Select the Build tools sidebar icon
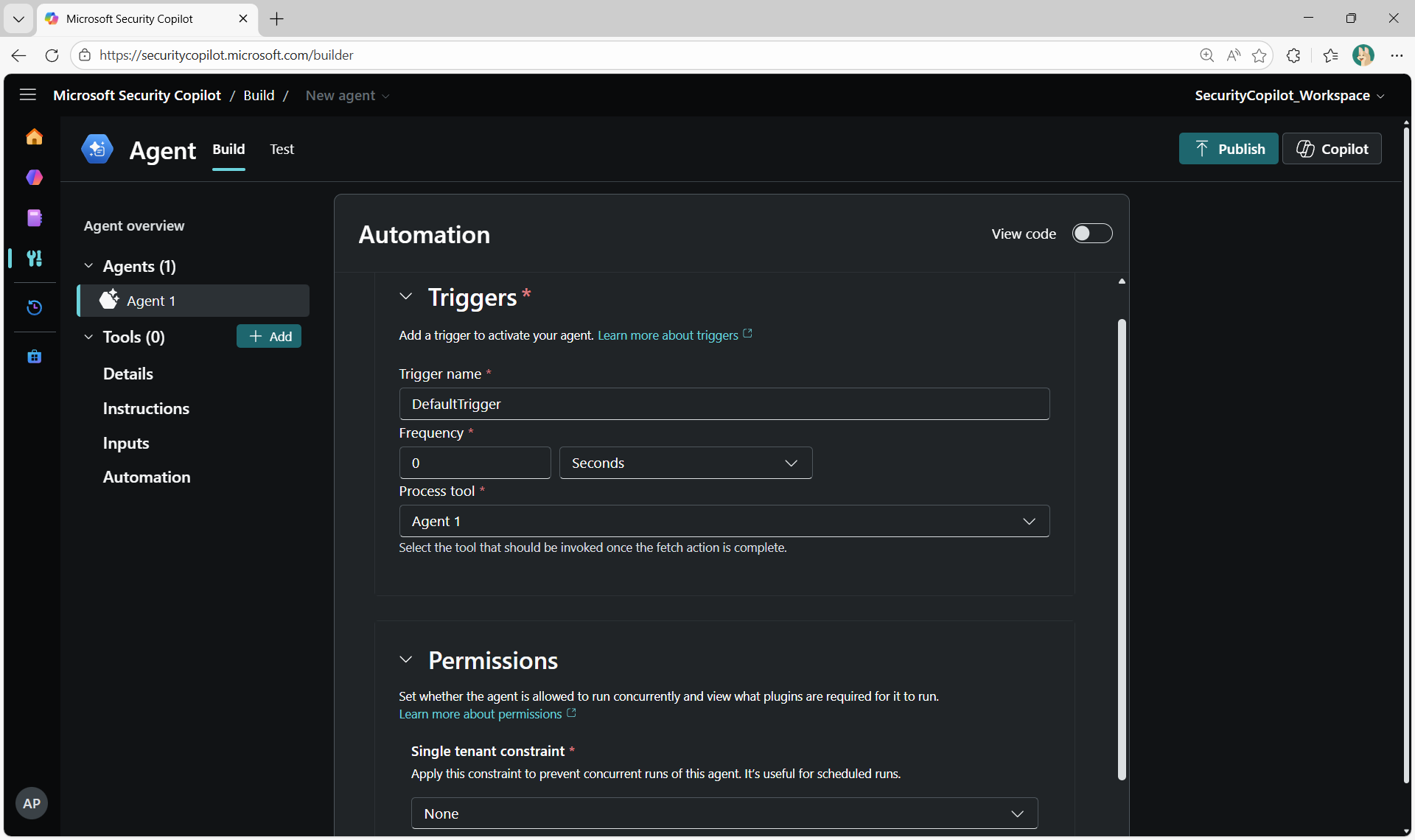Viewport: 1415px width, 840px height. (34, 259)
